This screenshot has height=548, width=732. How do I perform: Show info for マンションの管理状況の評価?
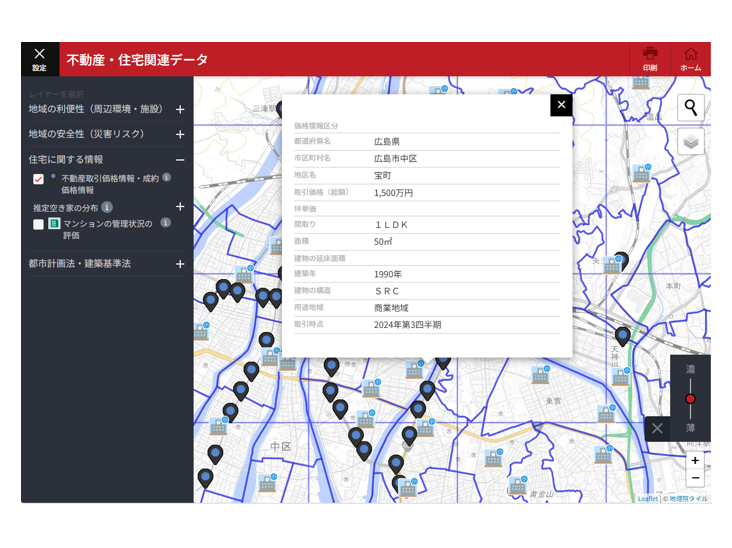coord(166,223)
